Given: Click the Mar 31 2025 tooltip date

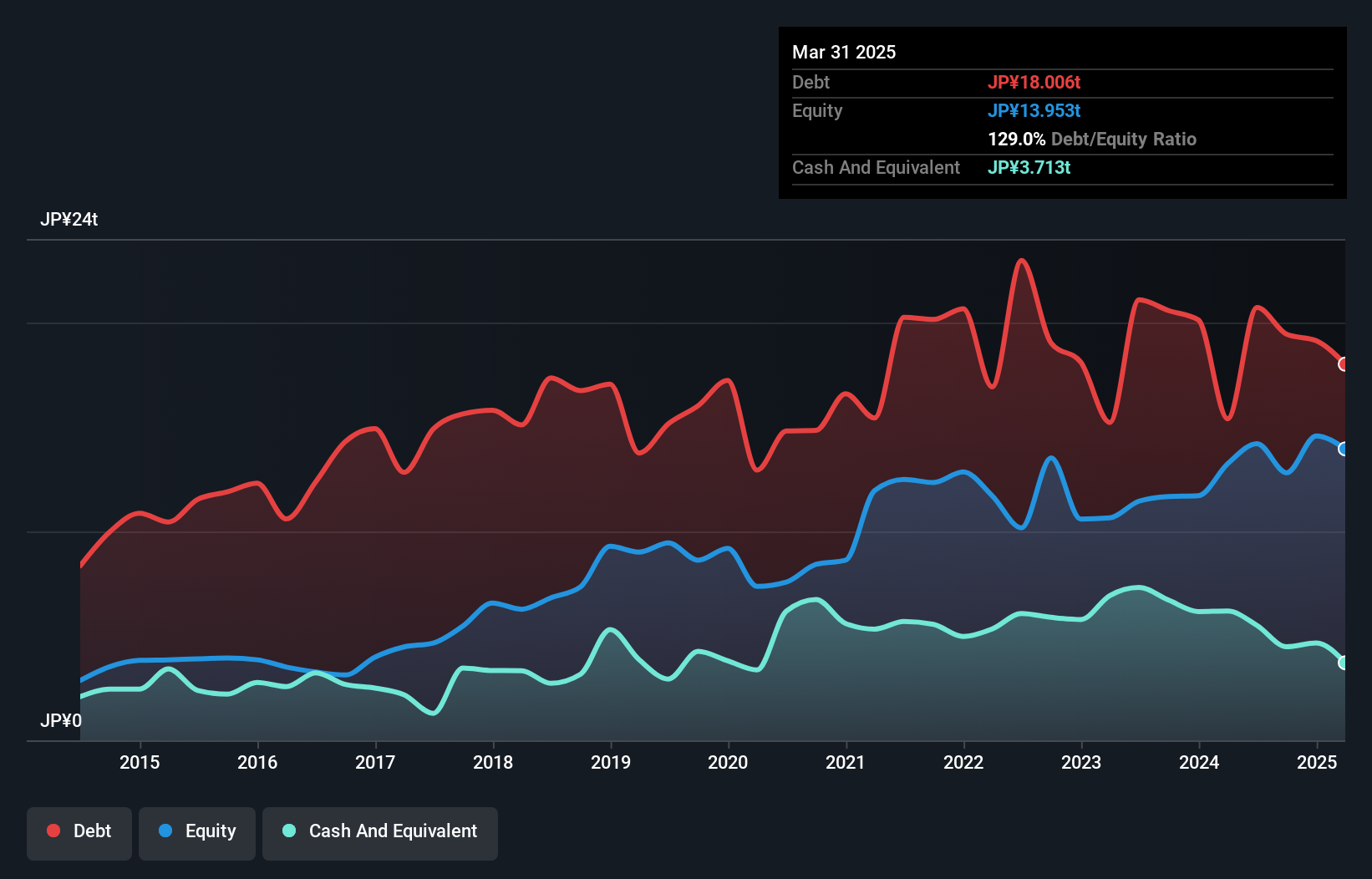Looking at the screenshot, I should click(x=844, y=52).
